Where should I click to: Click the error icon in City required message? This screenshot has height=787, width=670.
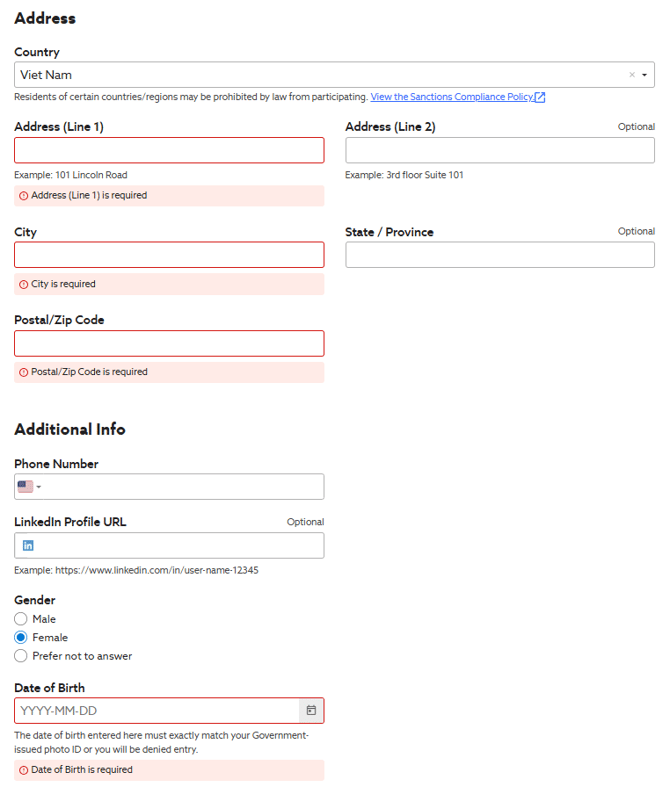click(24, 284)
